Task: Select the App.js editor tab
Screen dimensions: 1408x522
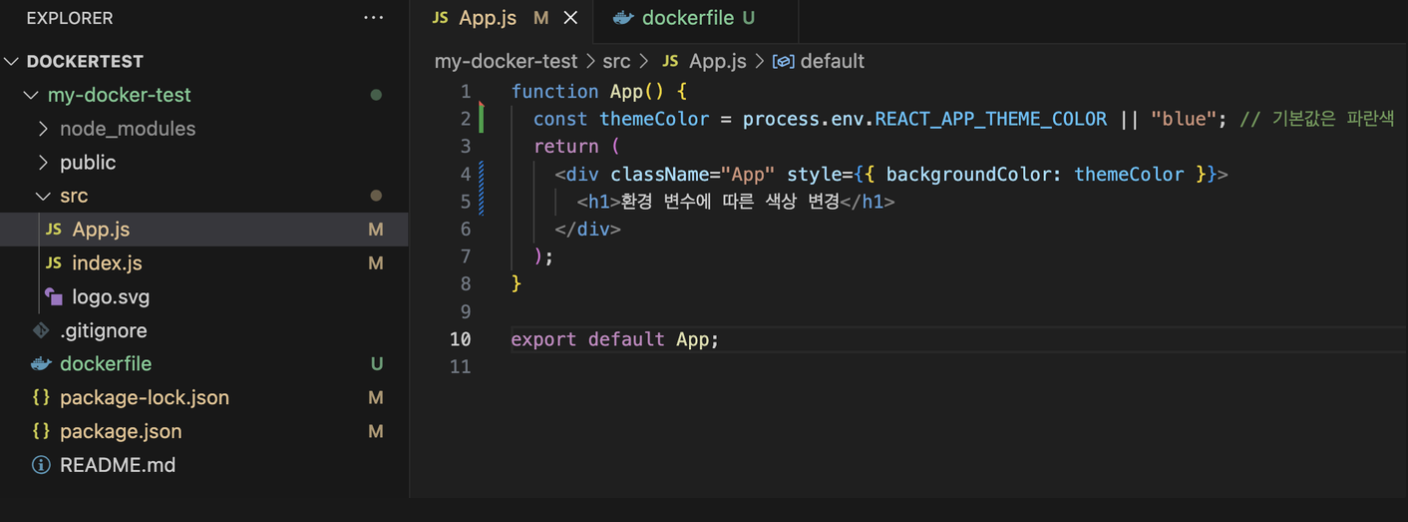Action: 502,18
